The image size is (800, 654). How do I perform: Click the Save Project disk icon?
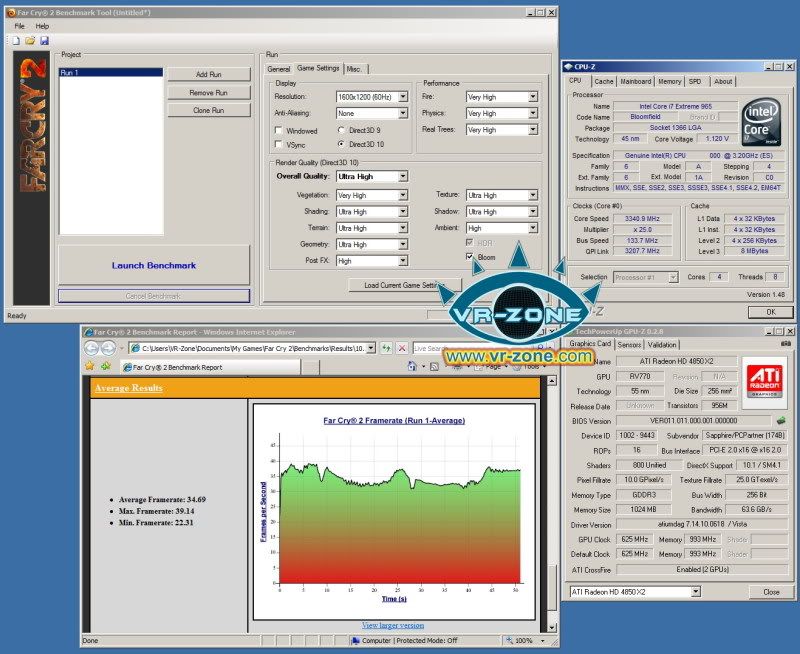pos(44,40)
